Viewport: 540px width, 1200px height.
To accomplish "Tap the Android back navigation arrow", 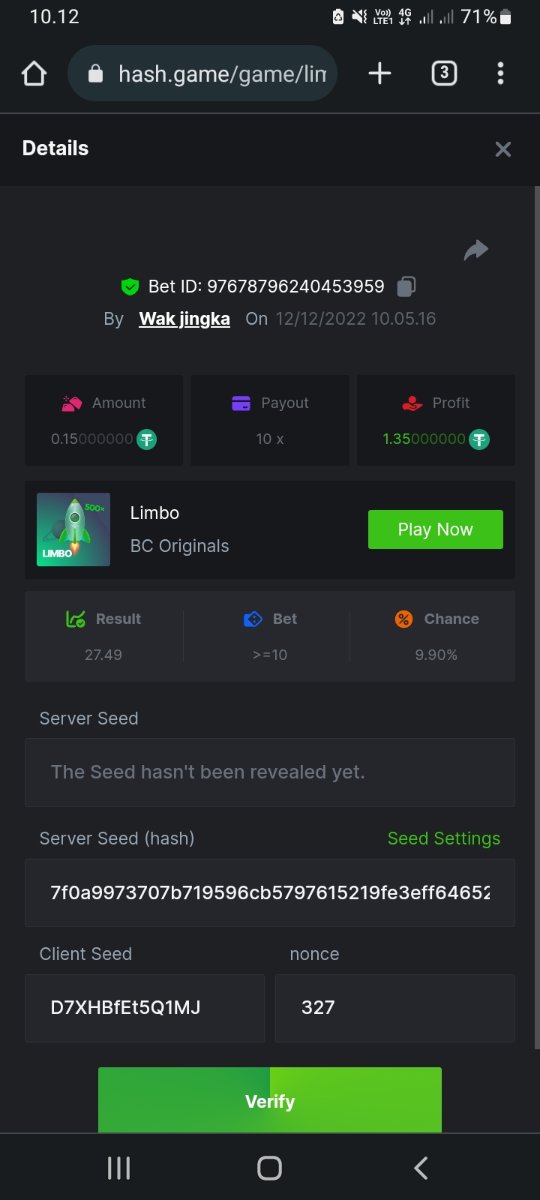I will (x=421, y=1168).
